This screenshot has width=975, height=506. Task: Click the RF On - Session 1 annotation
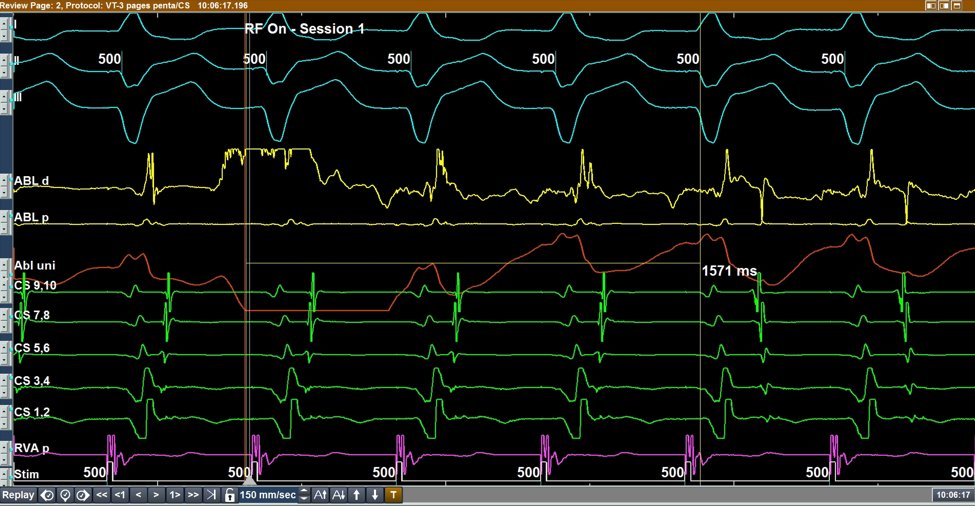click(304, 29)
